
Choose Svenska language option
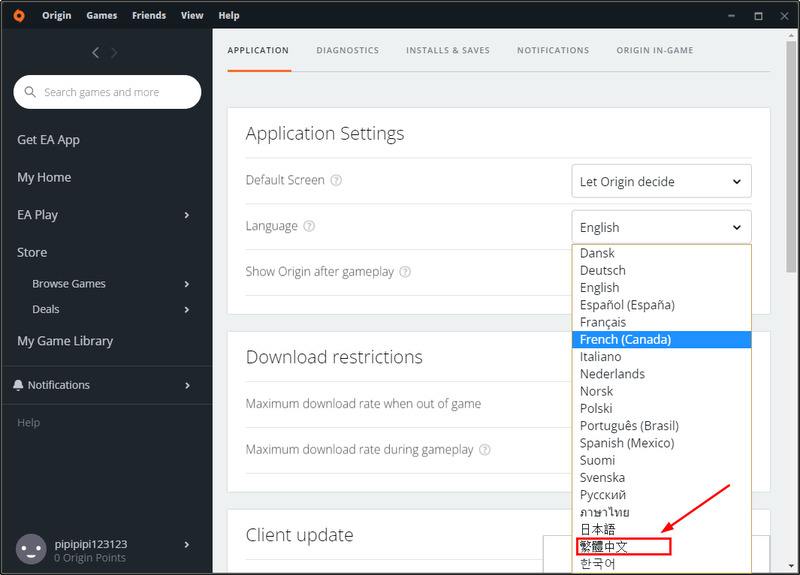point(661,478)
